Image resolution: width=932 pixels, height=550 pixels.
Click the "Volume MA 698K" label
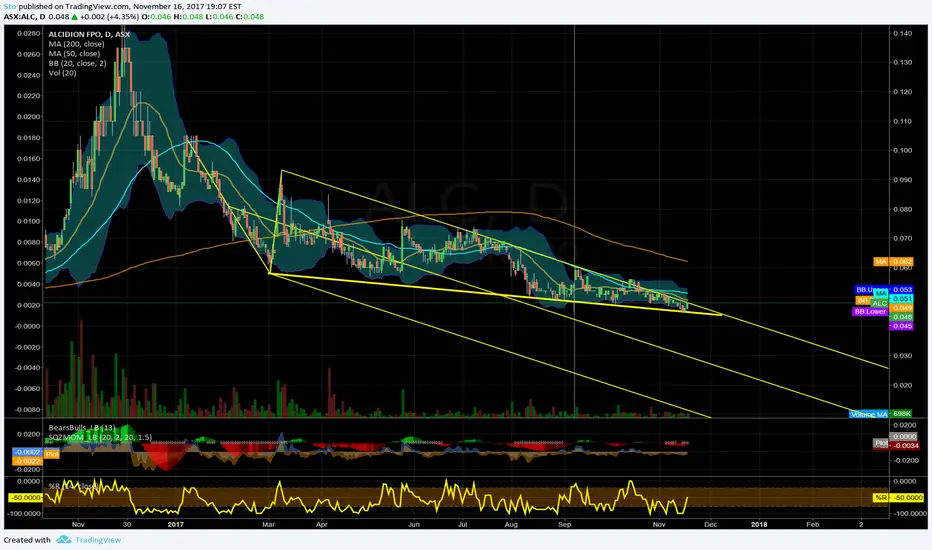(880, 414)
